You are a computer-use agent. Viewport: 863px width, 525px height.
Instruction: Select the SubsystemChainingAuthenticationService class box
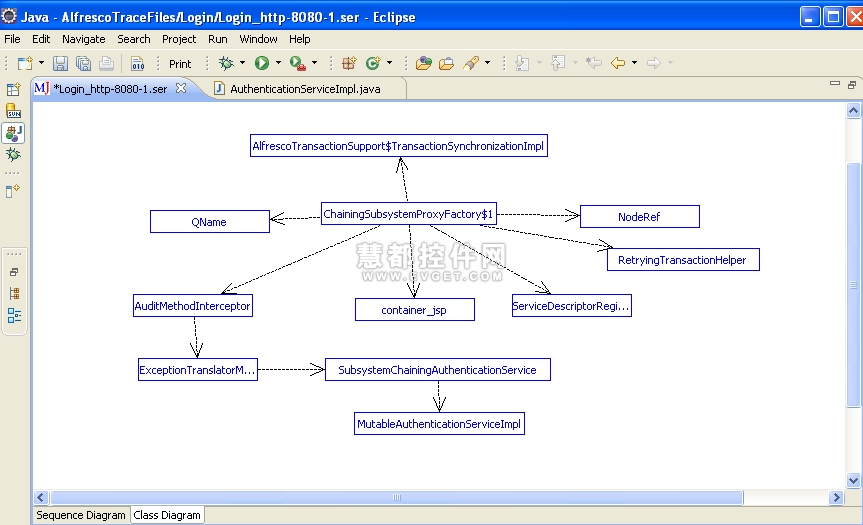coord(438,370)
